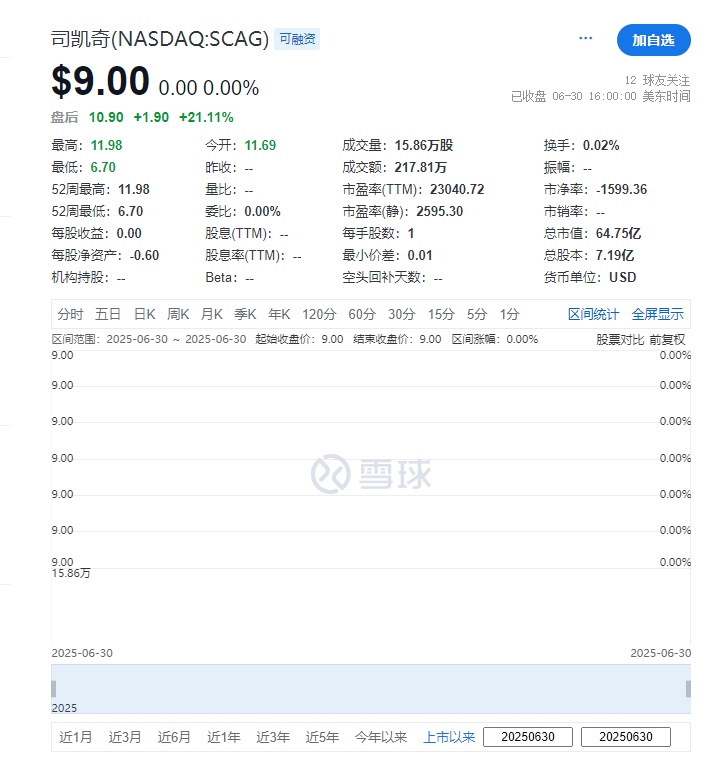Click the 换手 value 0.02%
The width and height of the screenshot is (717, 764).
(x=601, y=145)
